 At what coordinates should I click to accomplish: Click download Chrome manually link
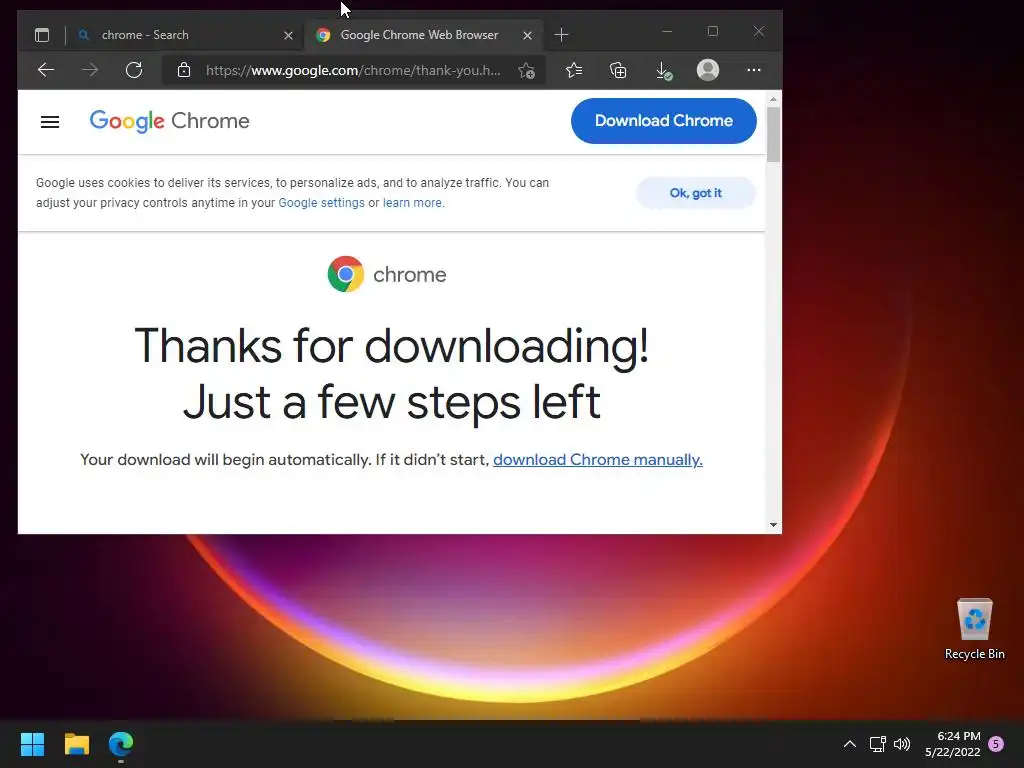(x=598, y=460)
